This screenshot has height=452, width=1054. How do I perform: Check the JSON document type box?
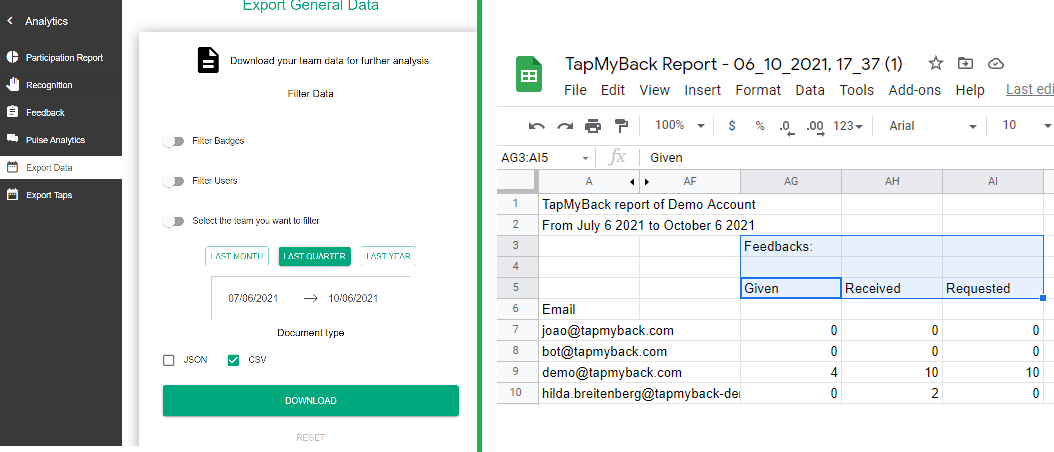tap(169, 361)
